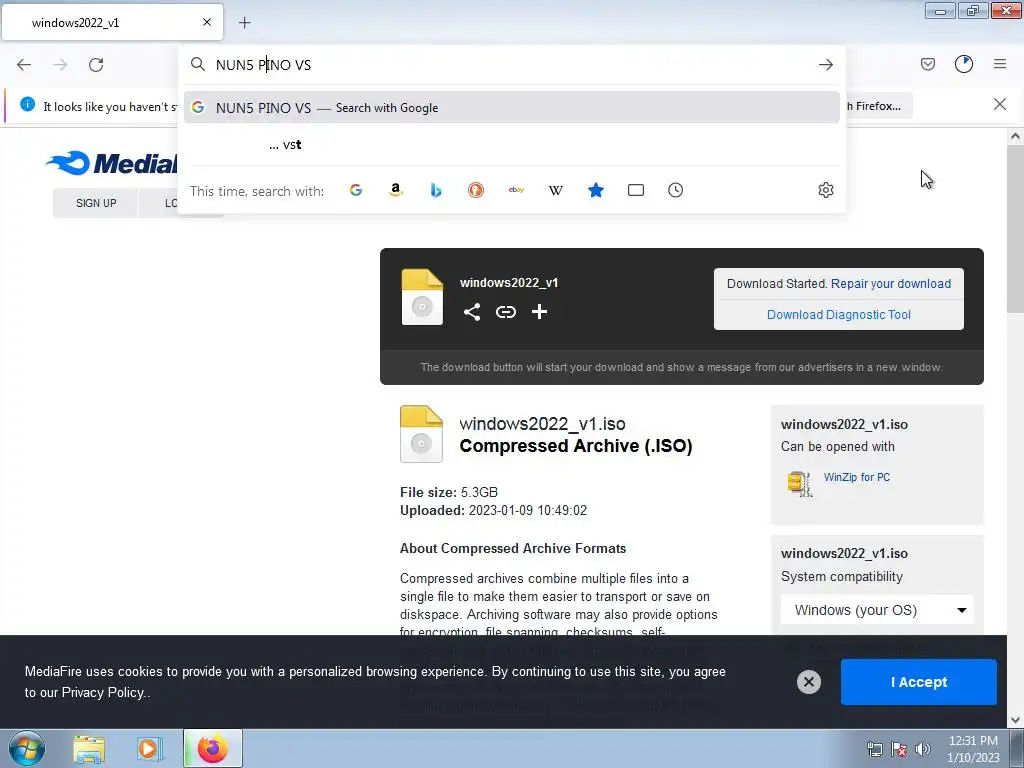Go back with the browser back arrow
This screenshot has width=1024, height=768.
(x=24, y=65)
